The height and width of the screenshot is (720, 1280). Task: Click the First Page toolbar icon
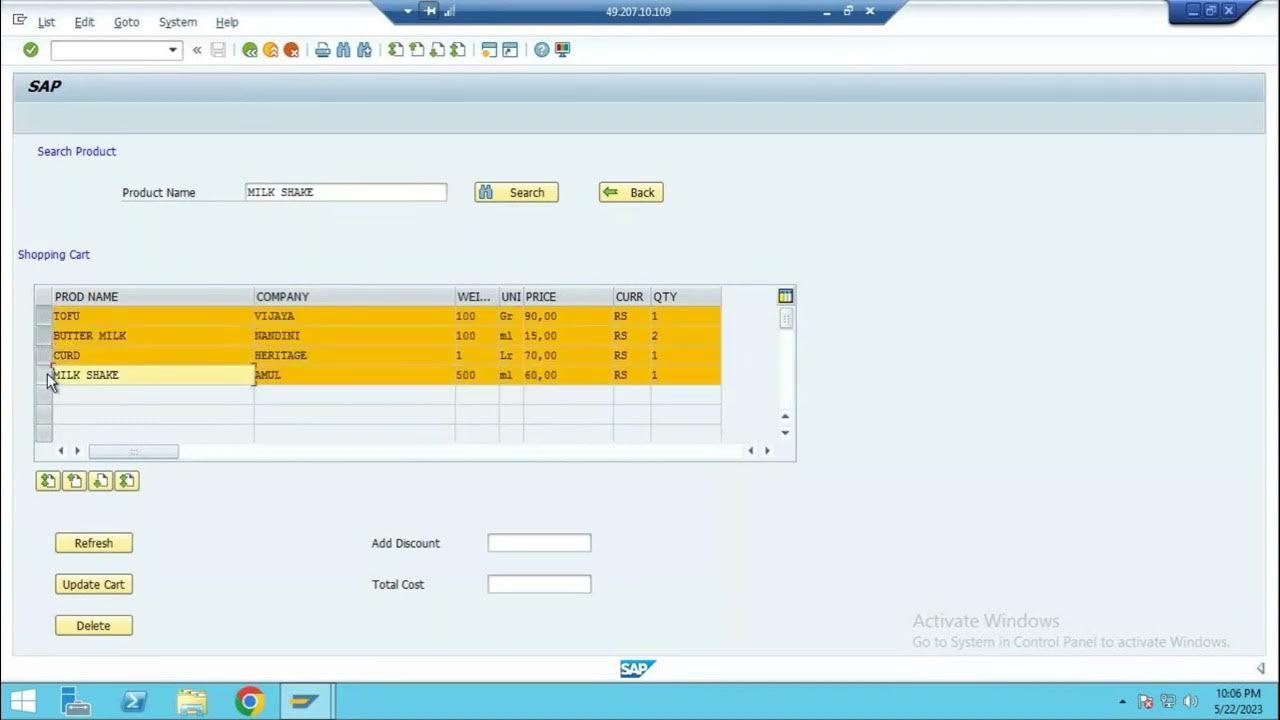tap(396, 50)
